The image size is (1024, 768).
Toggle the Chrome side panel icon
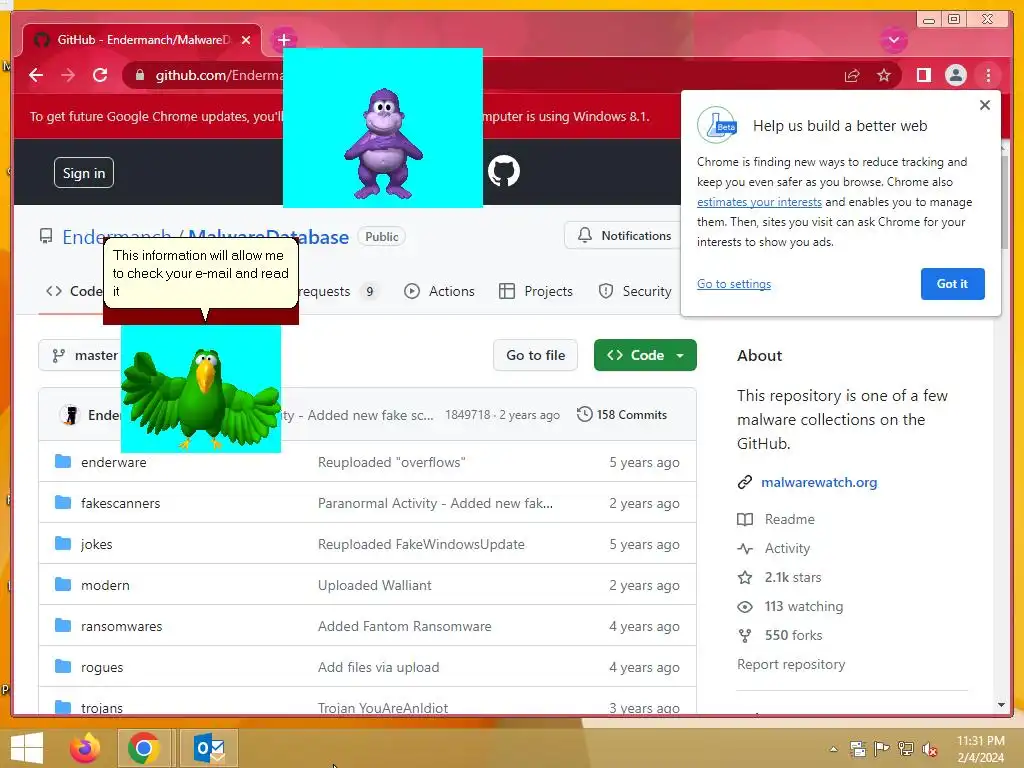pos(923,75)
